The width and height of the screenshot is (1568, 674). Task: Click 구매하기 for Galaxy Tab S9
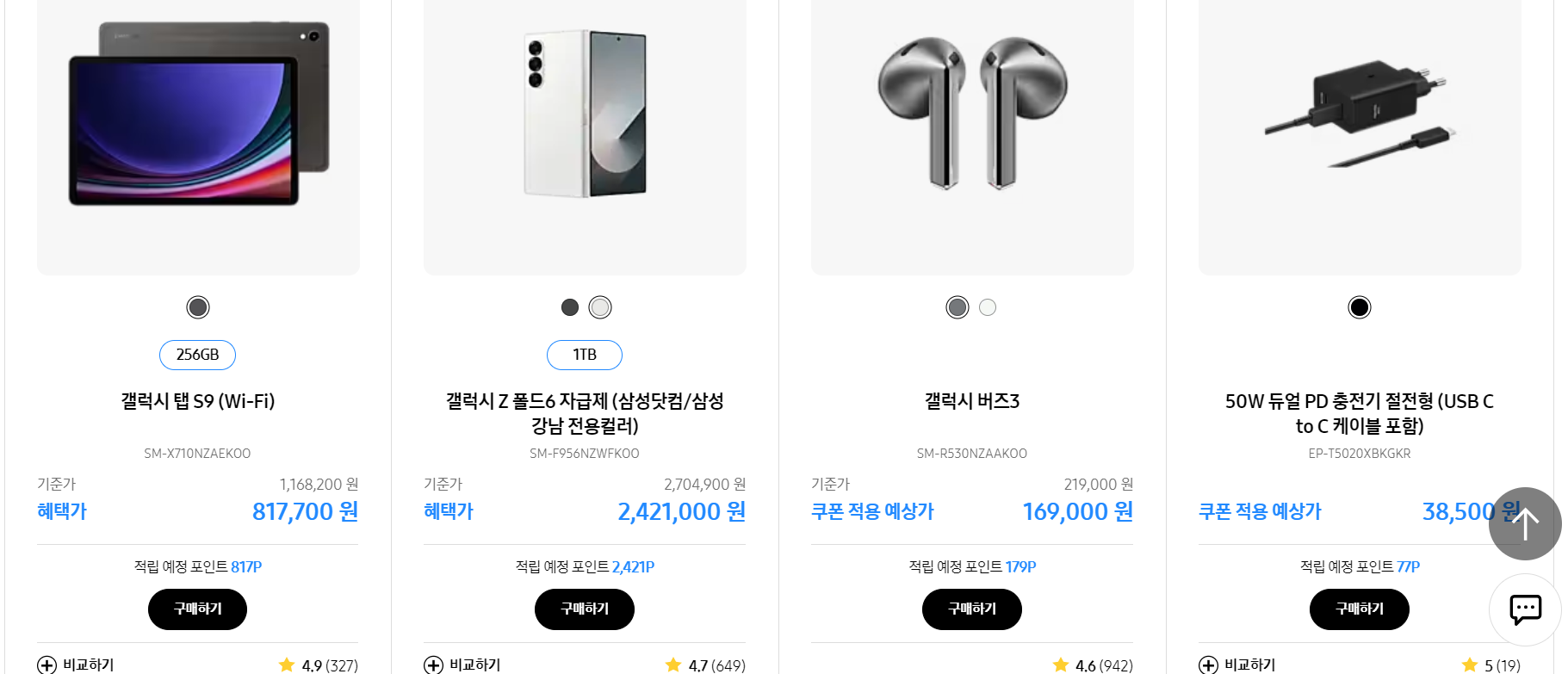tap(197, 609)
